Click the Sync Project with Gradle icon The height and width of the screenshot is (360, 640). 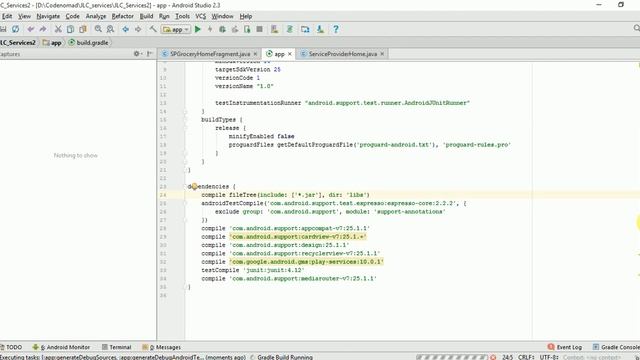pyautogui.click(x=290, y=29)
